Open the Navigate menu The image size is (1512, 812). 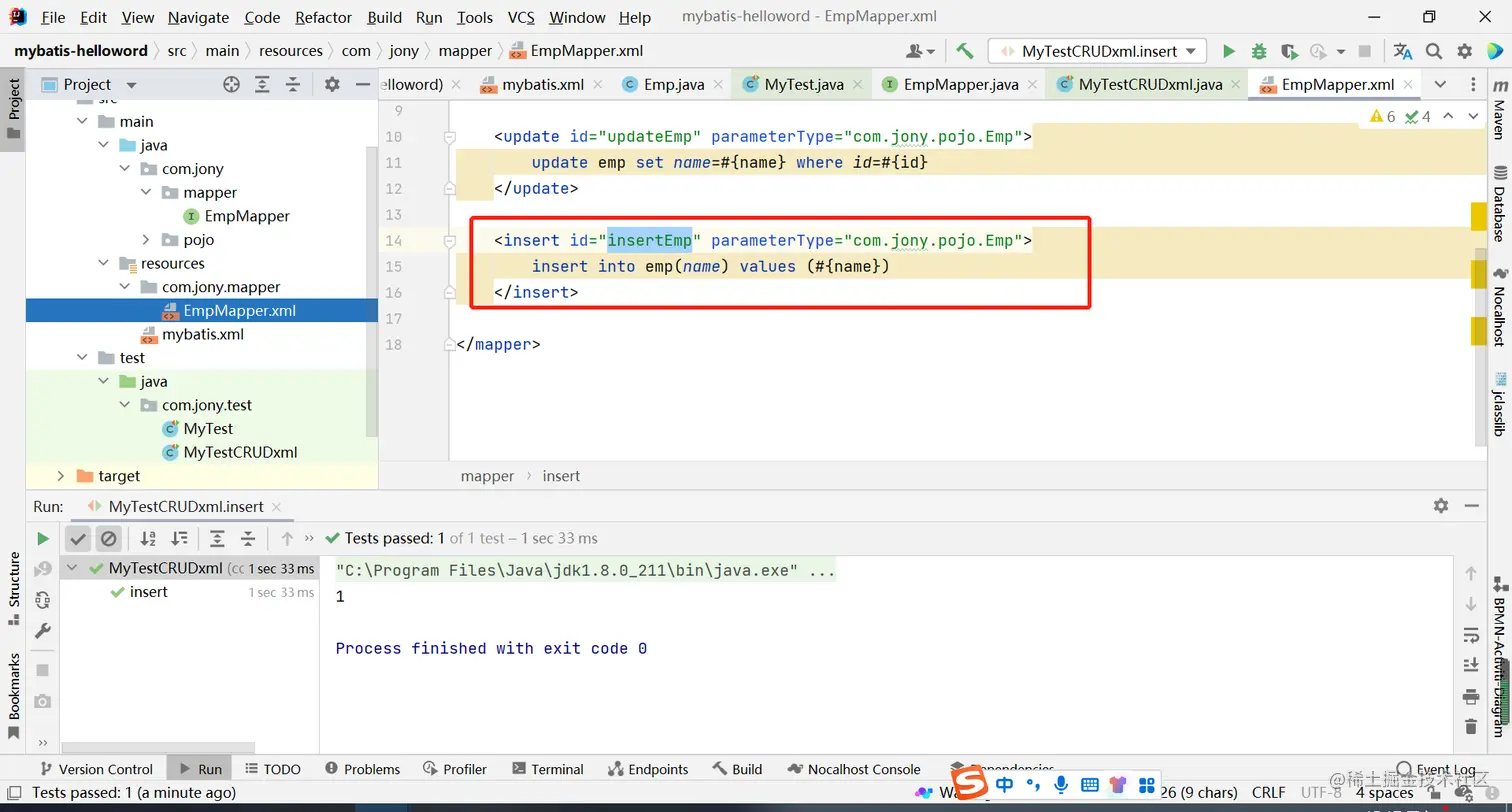[198, 17]
